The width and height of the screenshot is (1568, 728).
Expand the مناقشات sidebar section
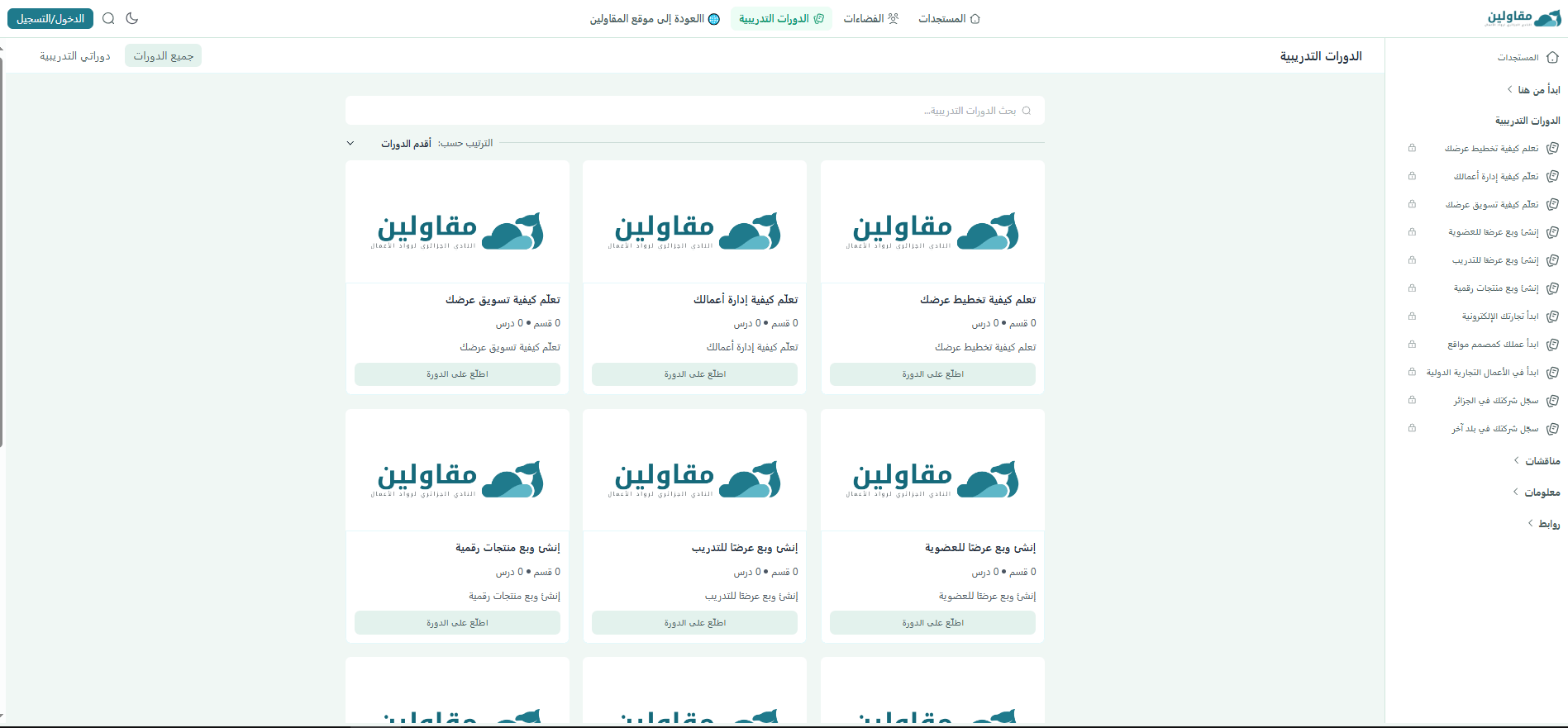point(1537,460)
